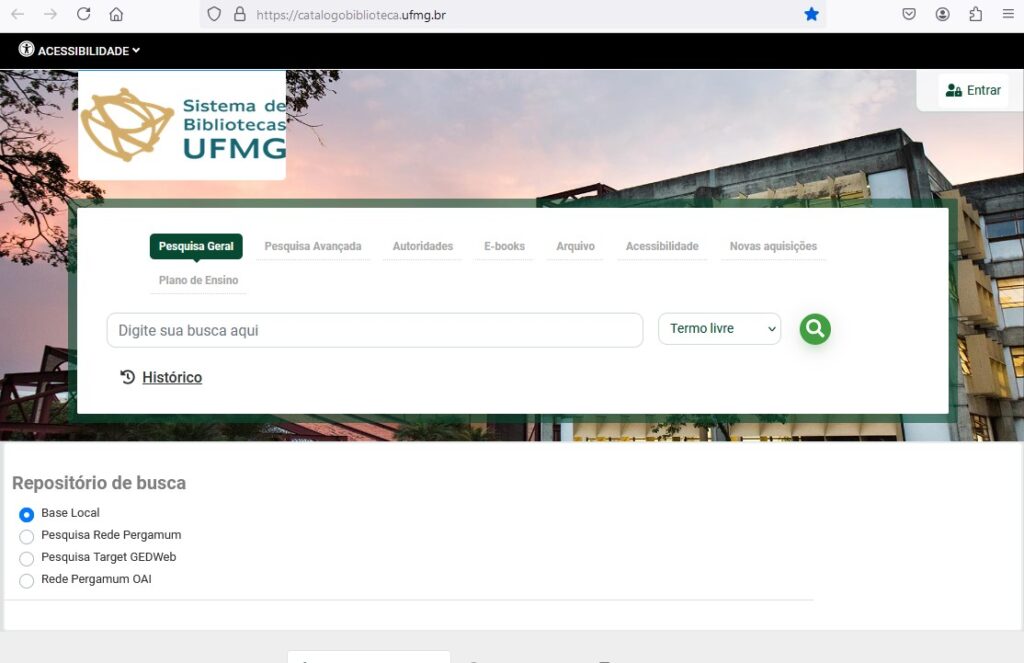Open the Termo livre dropdown
The image size is (1024, 663).
point(719,329)
